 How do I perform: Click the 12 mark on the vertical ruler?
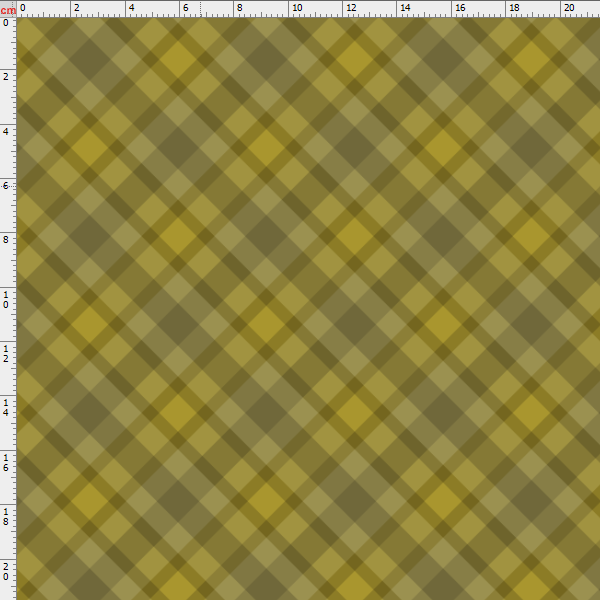(x=5, y=354)
